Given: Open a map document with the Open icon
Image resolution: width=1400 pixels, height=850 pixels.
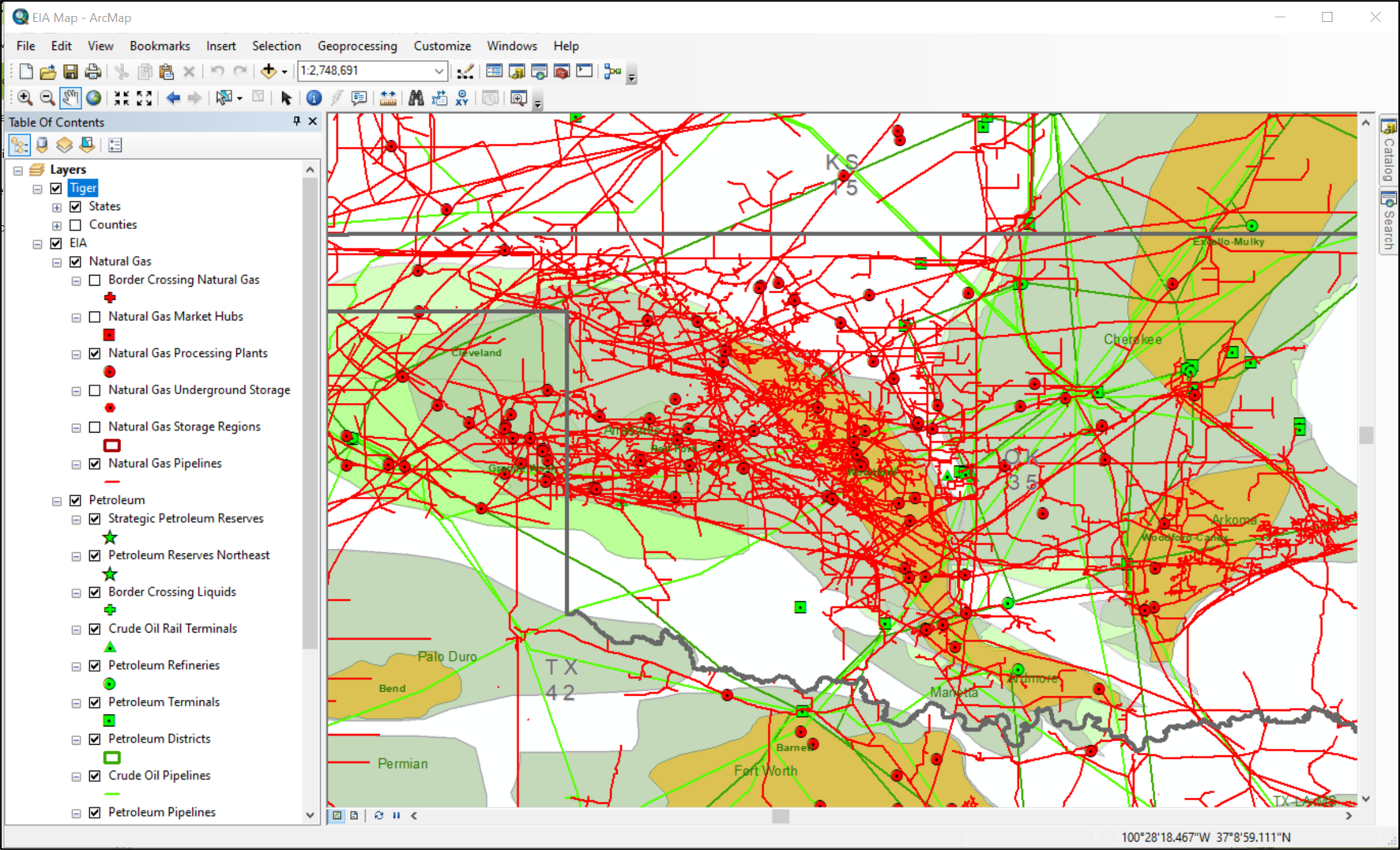Looking at the screenshot, I should click(x=48, y=71).
